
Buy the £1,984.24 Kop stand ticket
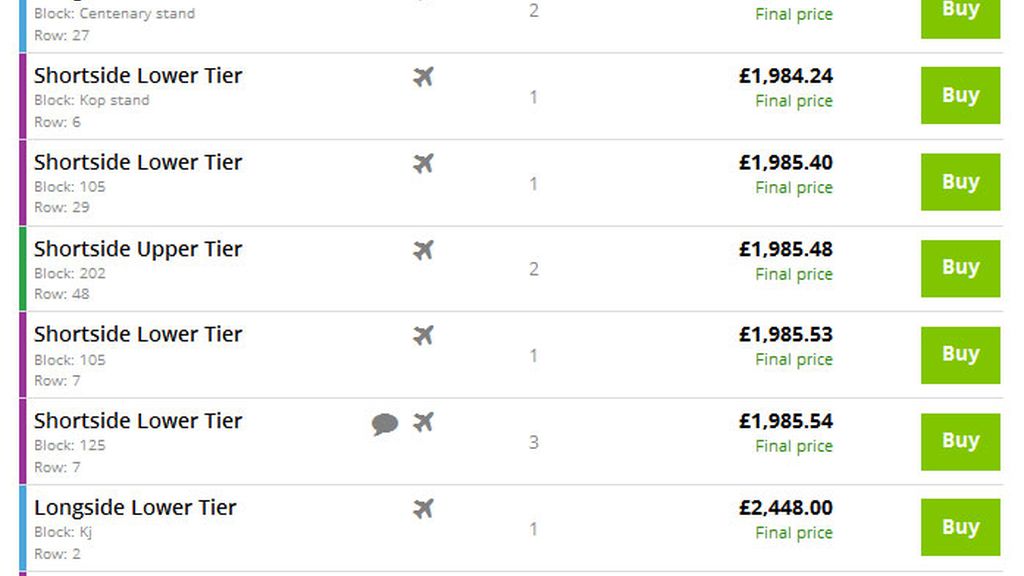(960, 95)
